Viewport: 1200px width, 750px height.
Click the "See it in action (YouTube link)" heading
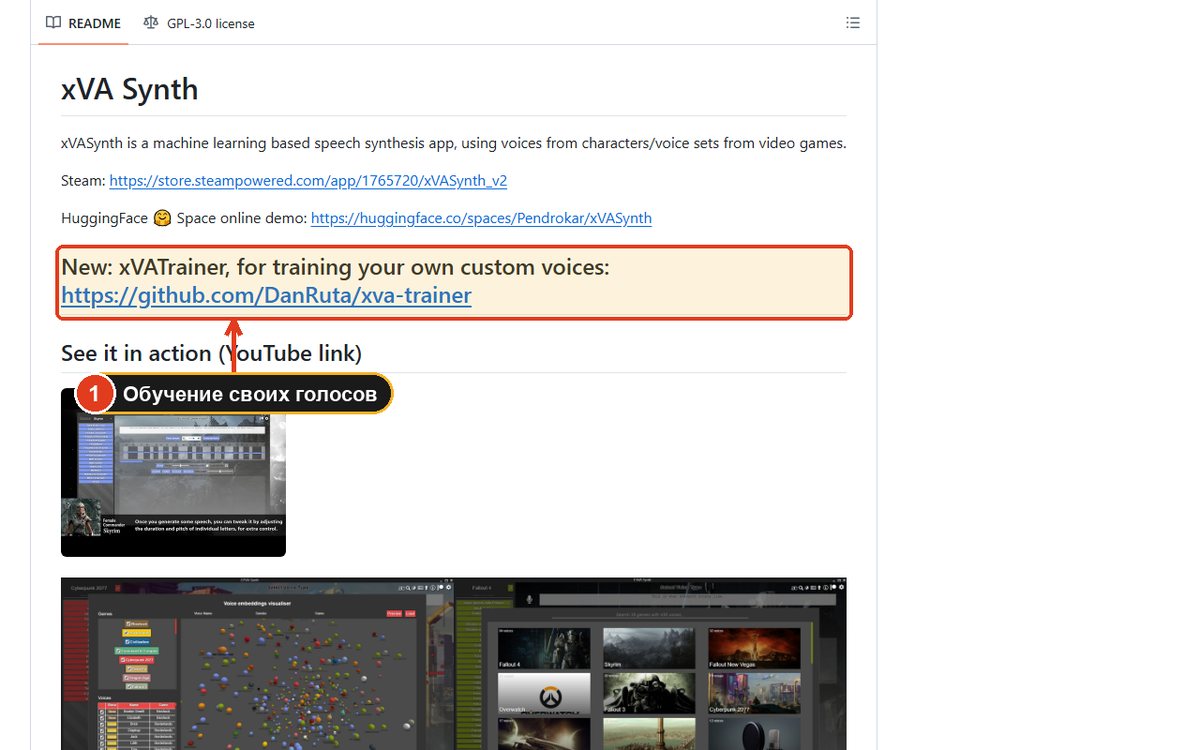coord(211,353)
